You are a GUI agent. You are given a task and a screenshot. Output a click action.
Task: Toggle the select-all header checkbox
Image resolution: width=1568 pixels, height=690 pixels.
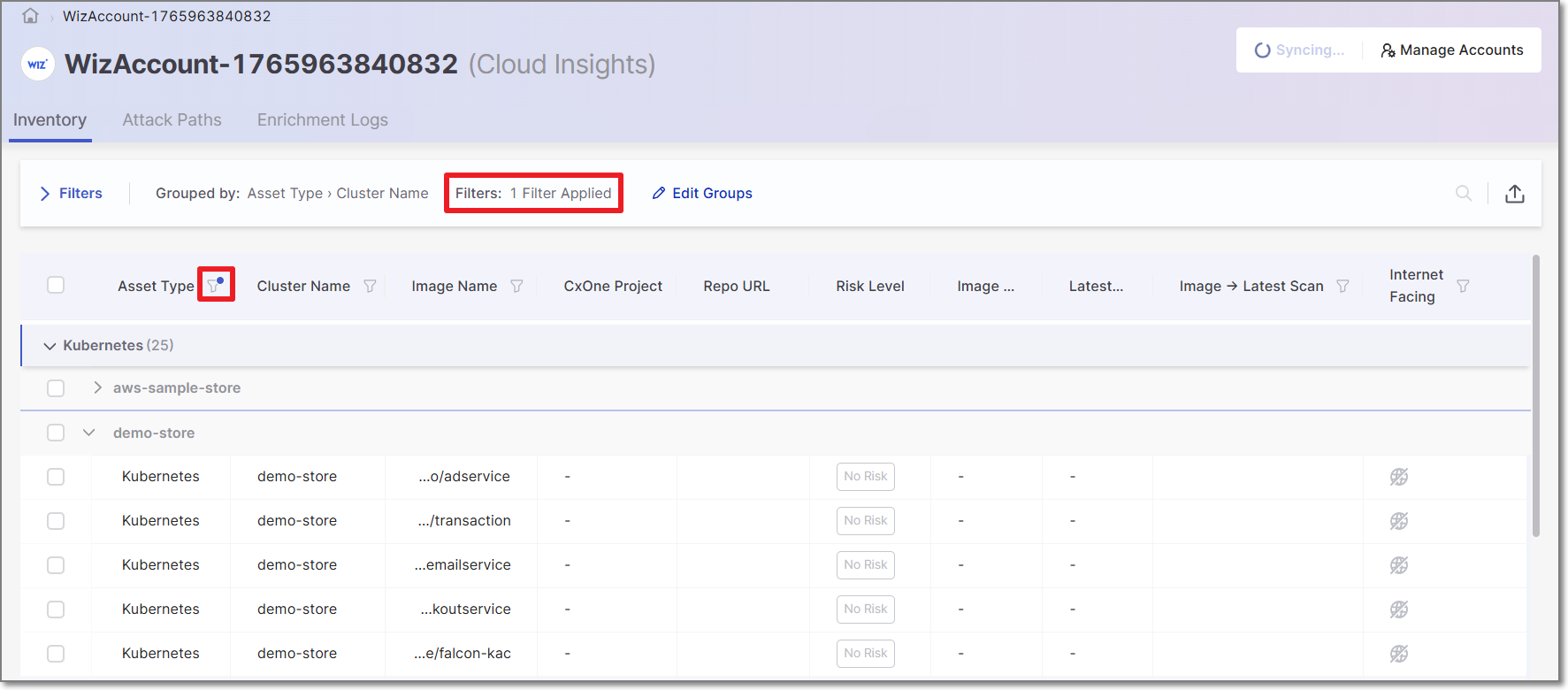56,285
